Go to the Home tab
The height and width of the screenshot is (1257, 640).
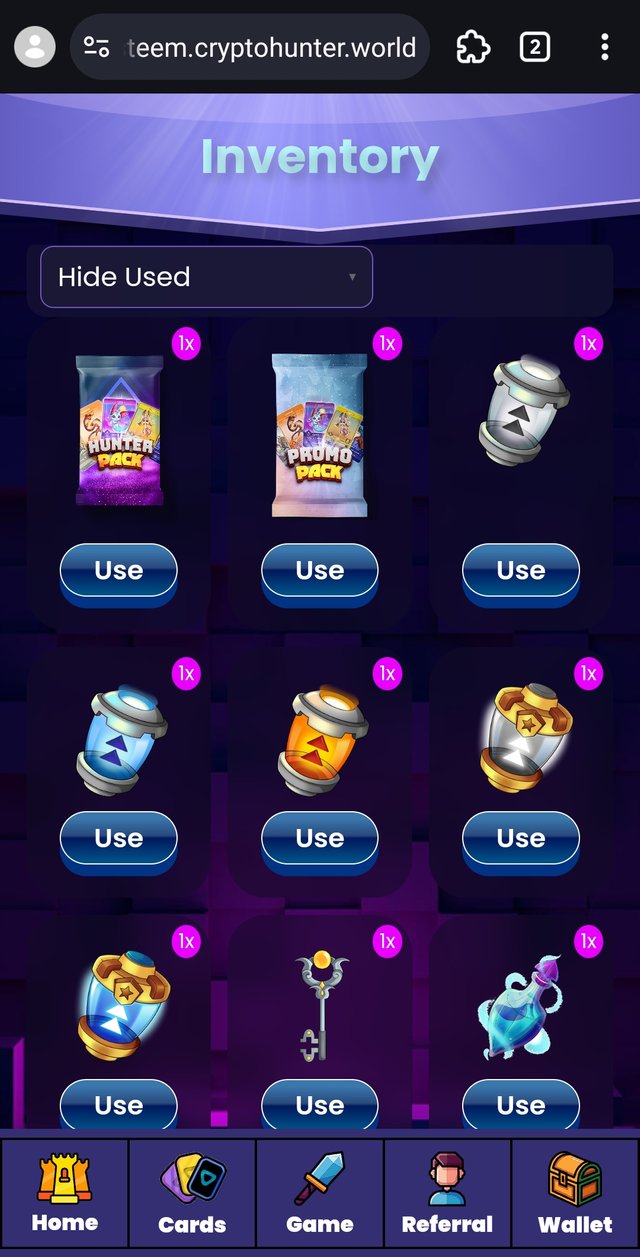coord(65,1193)
